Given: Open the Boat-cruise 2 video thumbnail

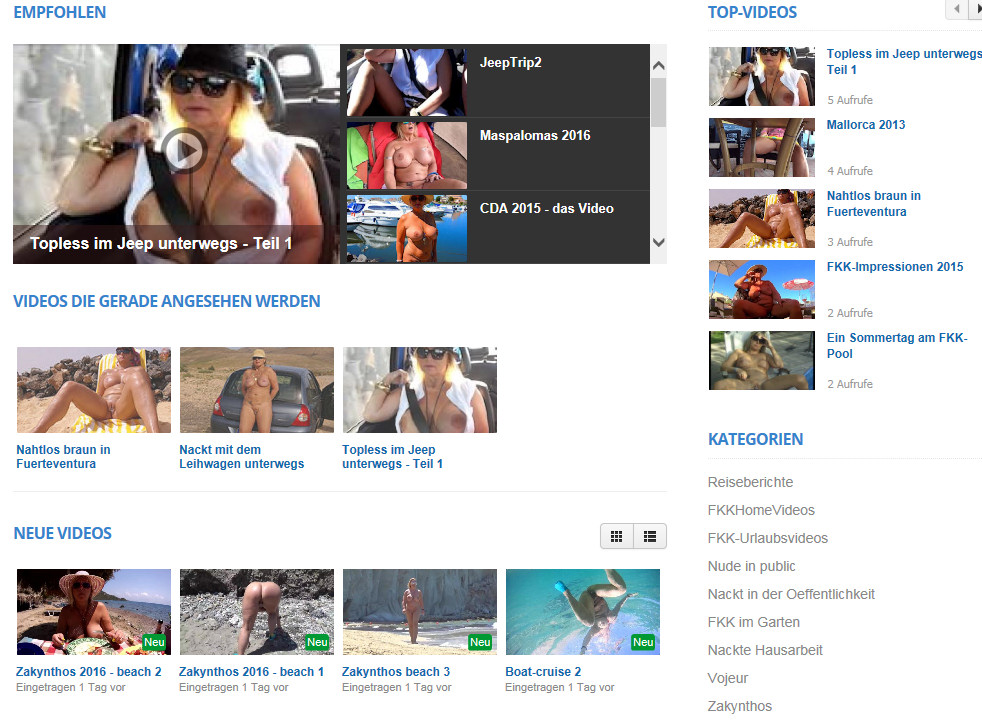Looking at the screenshot, I should pos(582,611).
